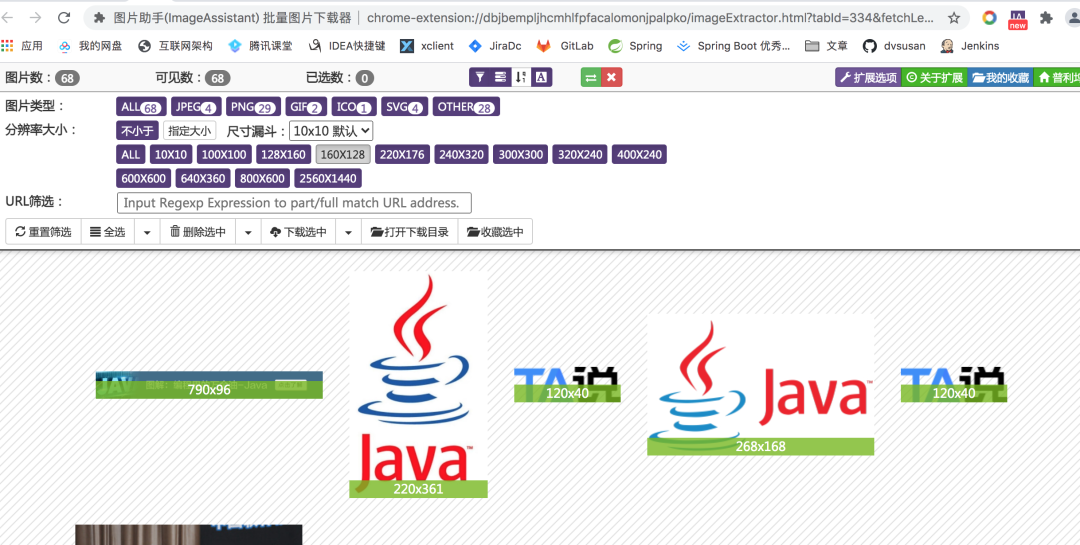Click the red X button in toolbar
Screen dimensions: 1080x545
(x=612, y=77)
